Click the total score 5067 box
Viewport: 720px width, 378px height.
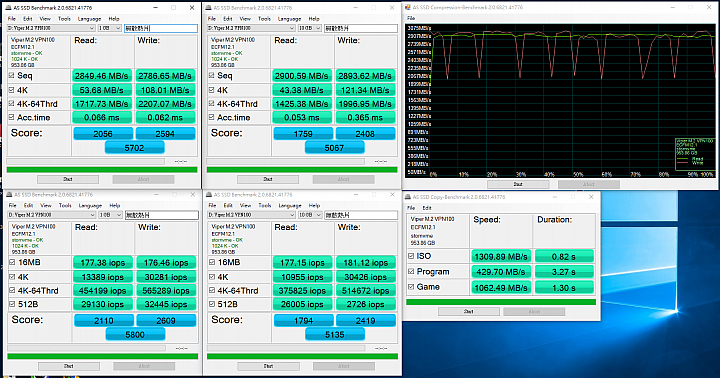coord(334,148)
